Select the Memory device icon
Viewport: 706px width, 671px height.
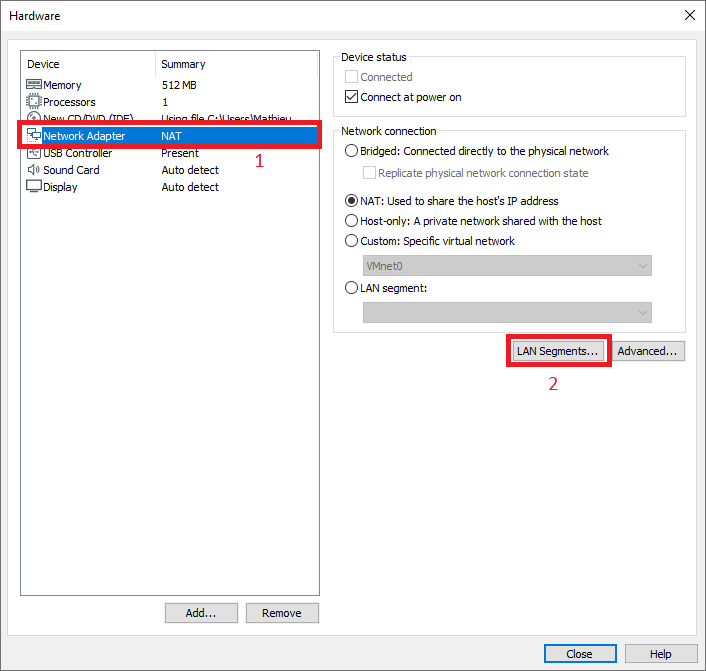[33, 85]
